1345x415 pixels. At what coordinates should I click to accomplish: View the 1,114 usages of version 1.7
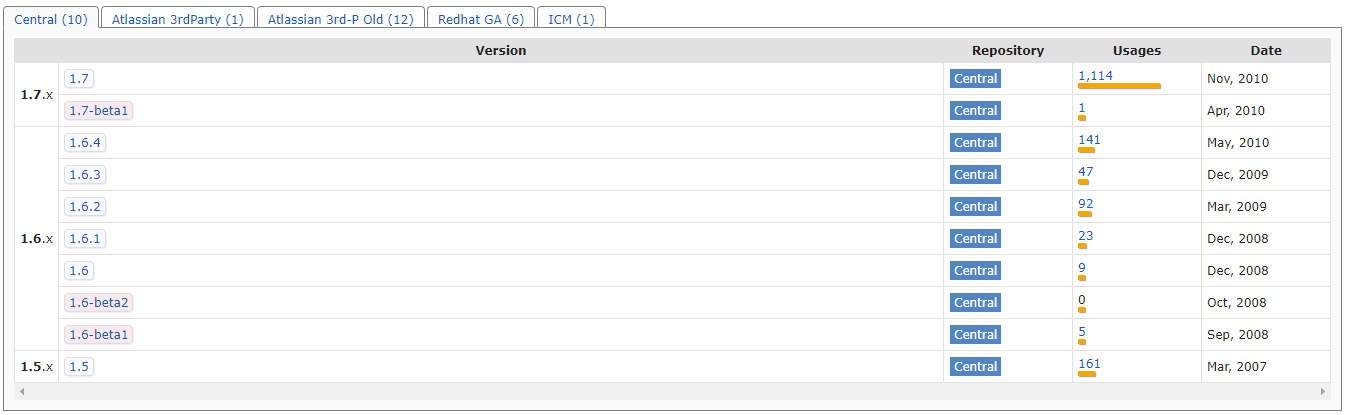click(1095, 75)
